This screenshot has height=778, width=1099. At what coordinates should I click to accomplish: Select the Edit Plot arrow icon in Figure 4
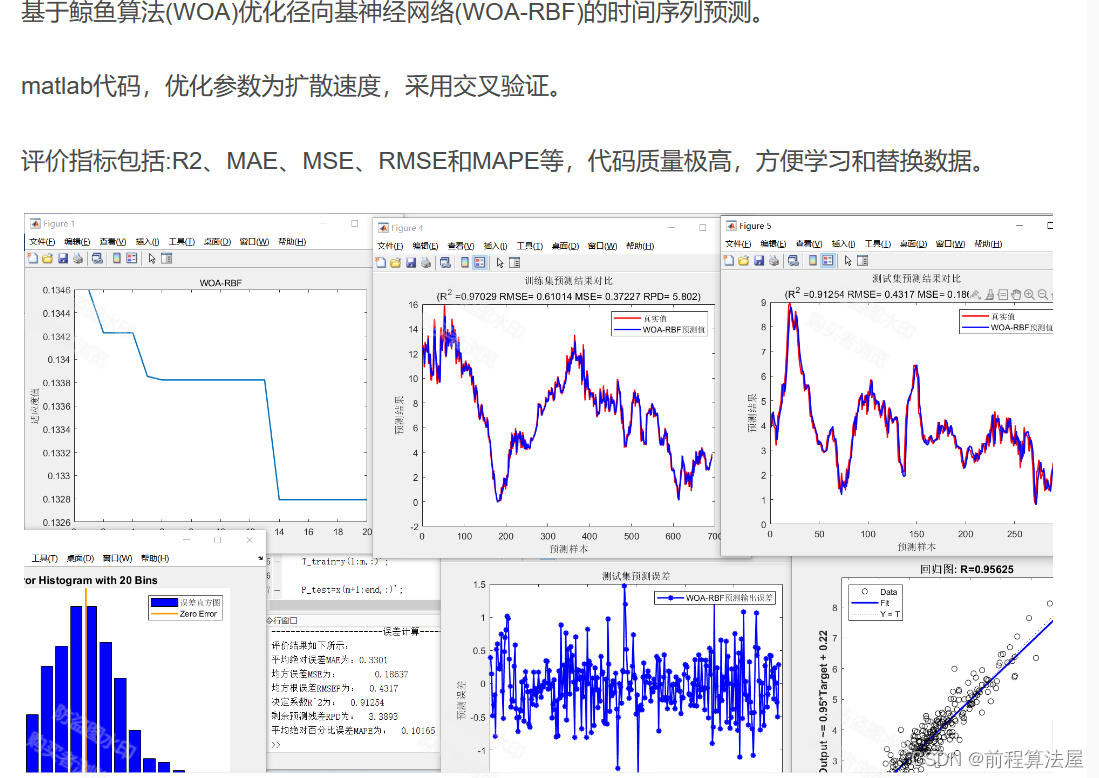point(500,263)
